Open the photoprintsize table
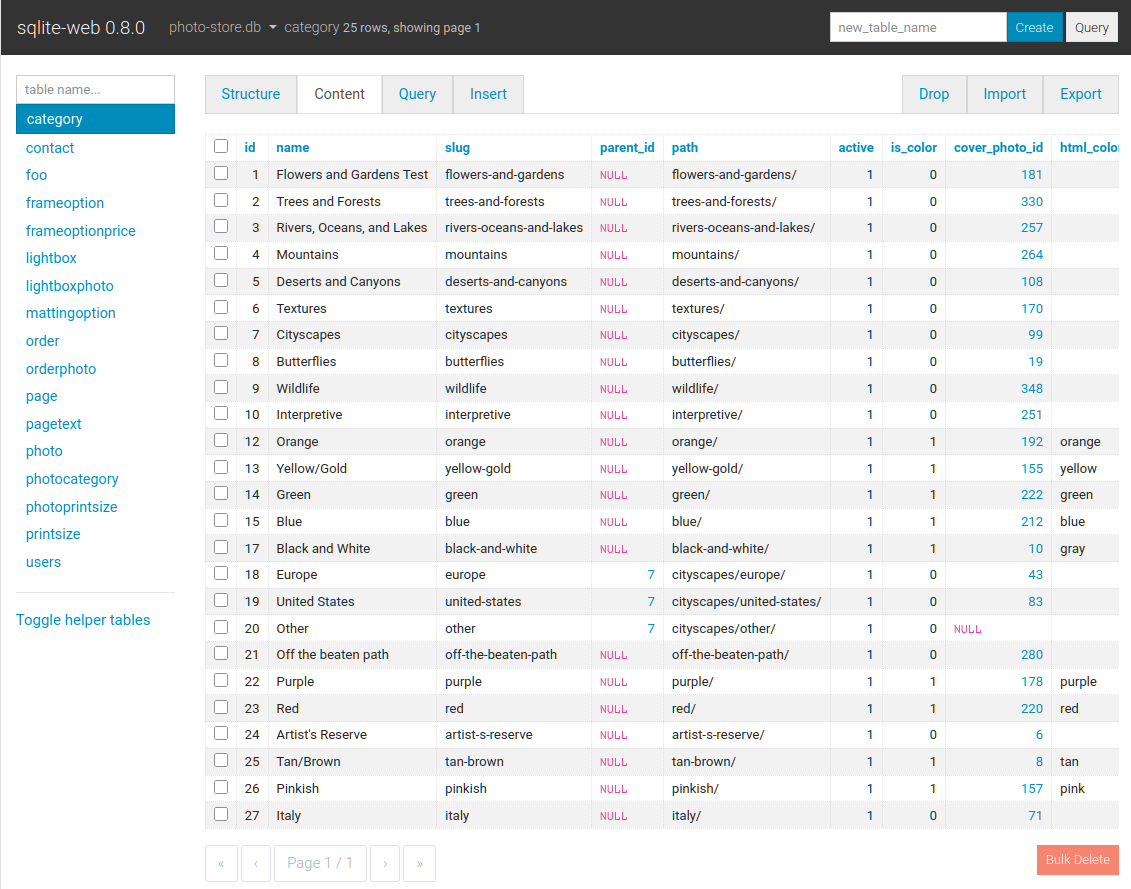Screen dimensions: 1131x889 (71, 507)
